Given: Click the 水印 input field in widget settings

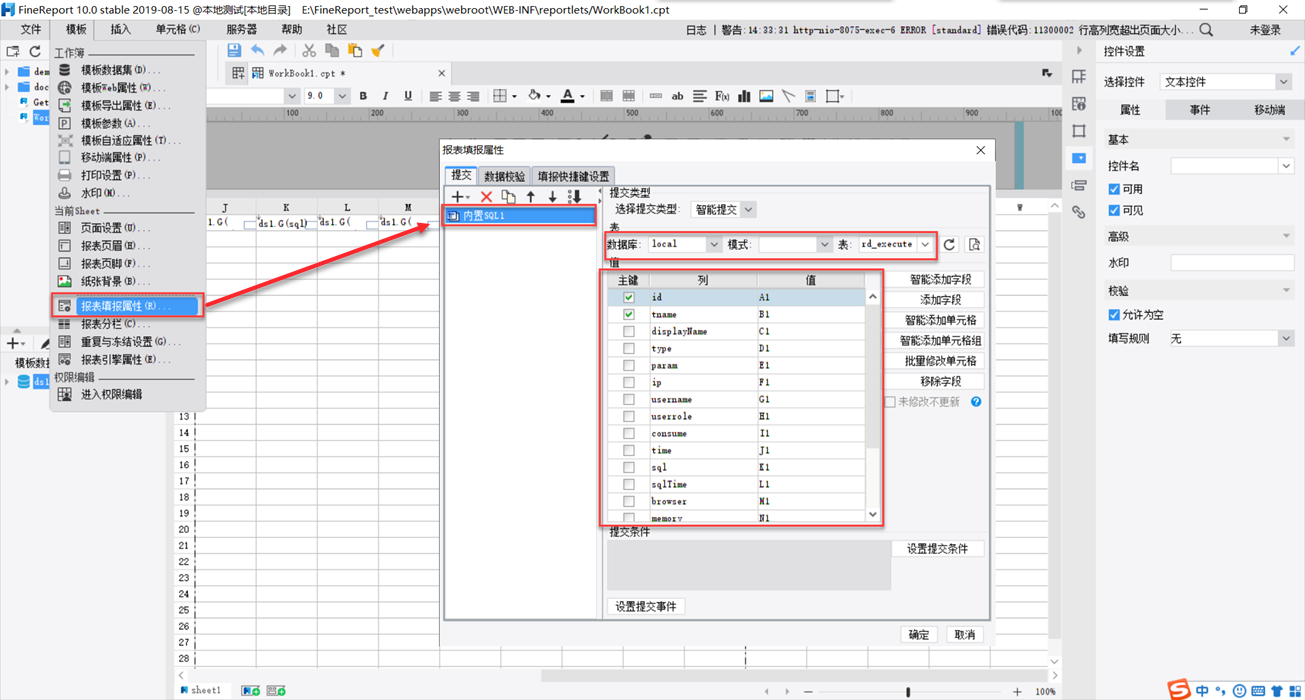Looking at the screenshot, I should coord(1232,263).
